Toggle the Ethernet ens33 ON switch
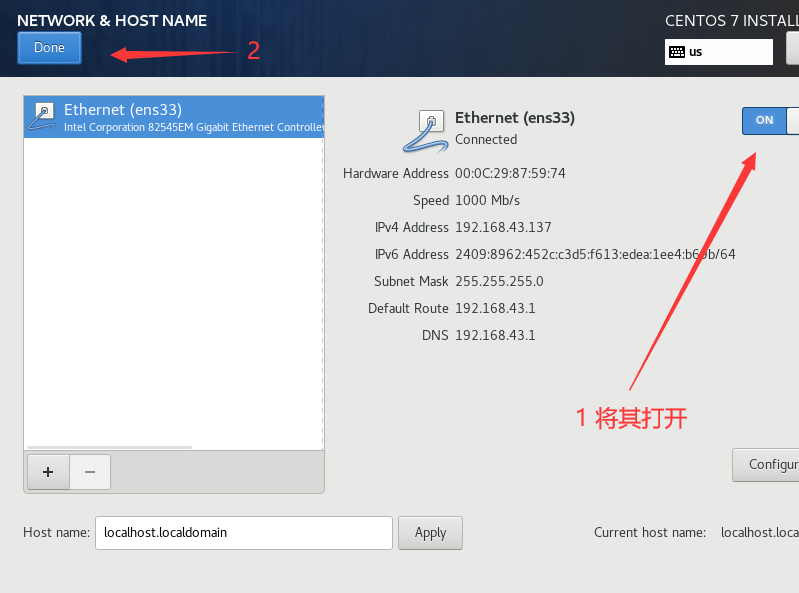 coord(770,121)
